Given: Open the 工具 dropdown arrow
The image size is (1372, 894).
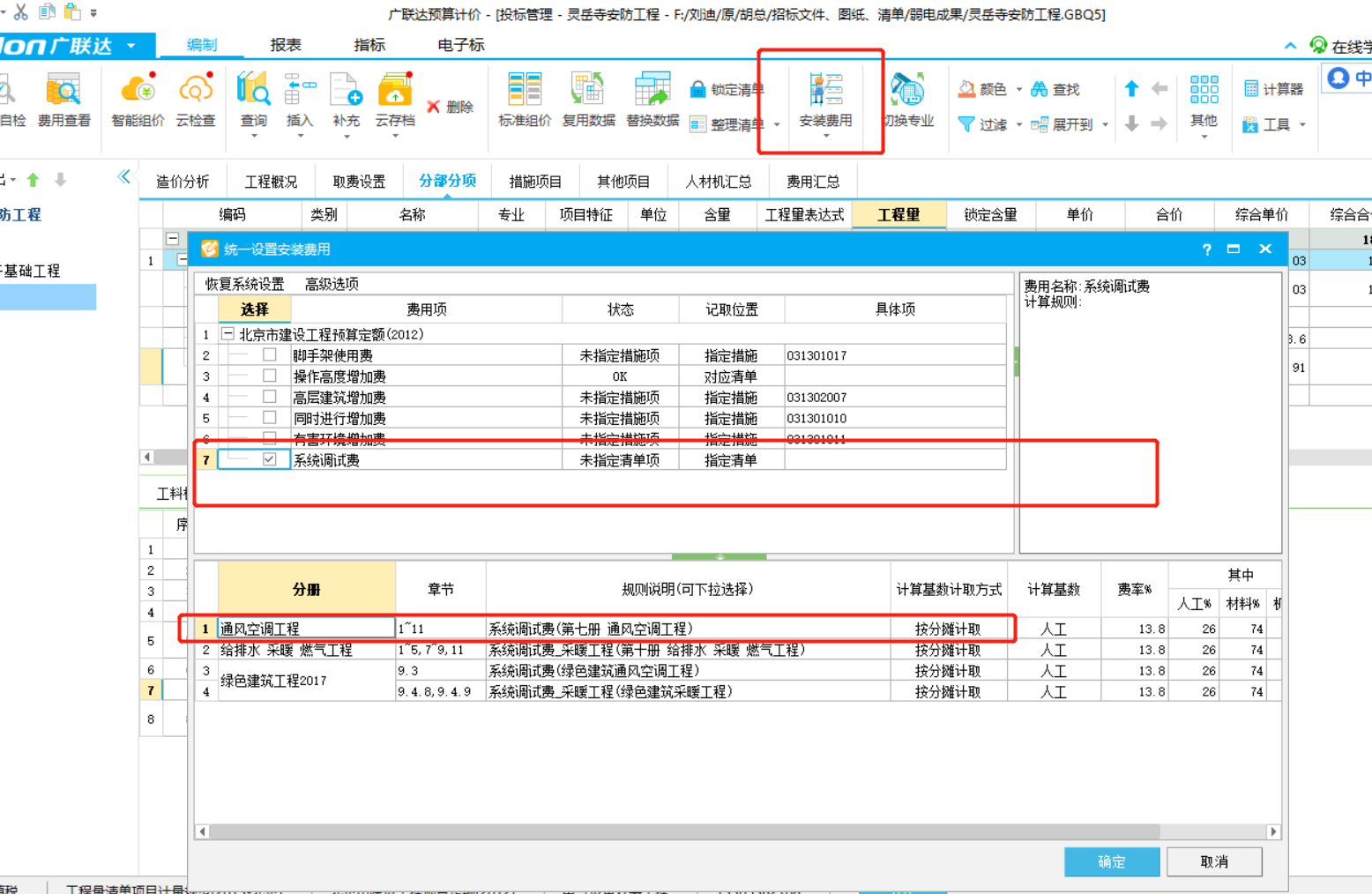Looking at the screenshot, I should (x=1302, y=124).
